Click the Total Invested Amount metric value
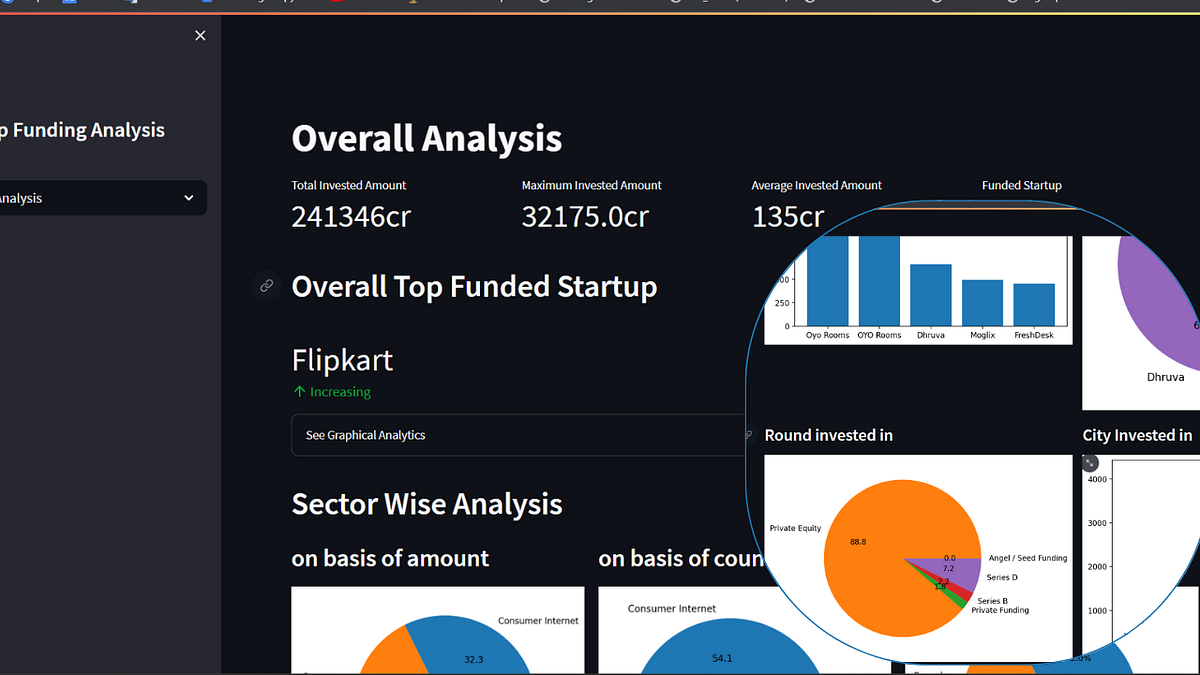 350,215
